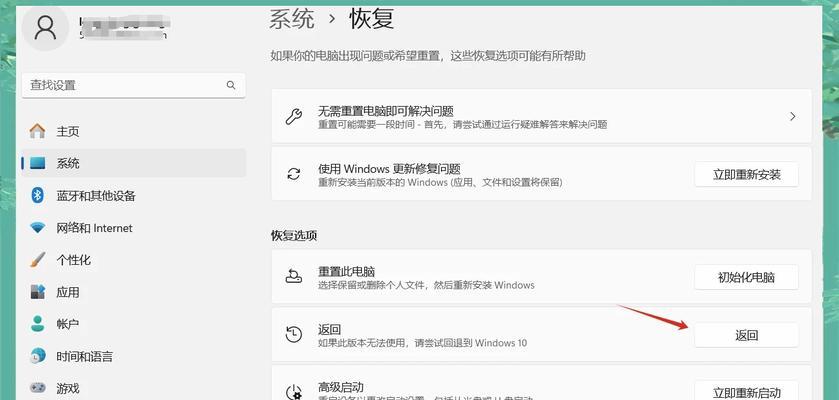The image size is (839, 400).
Task: Expand 无需重置电脑即可解决问题 chevron arrow
Action: [x=792, y=116]
